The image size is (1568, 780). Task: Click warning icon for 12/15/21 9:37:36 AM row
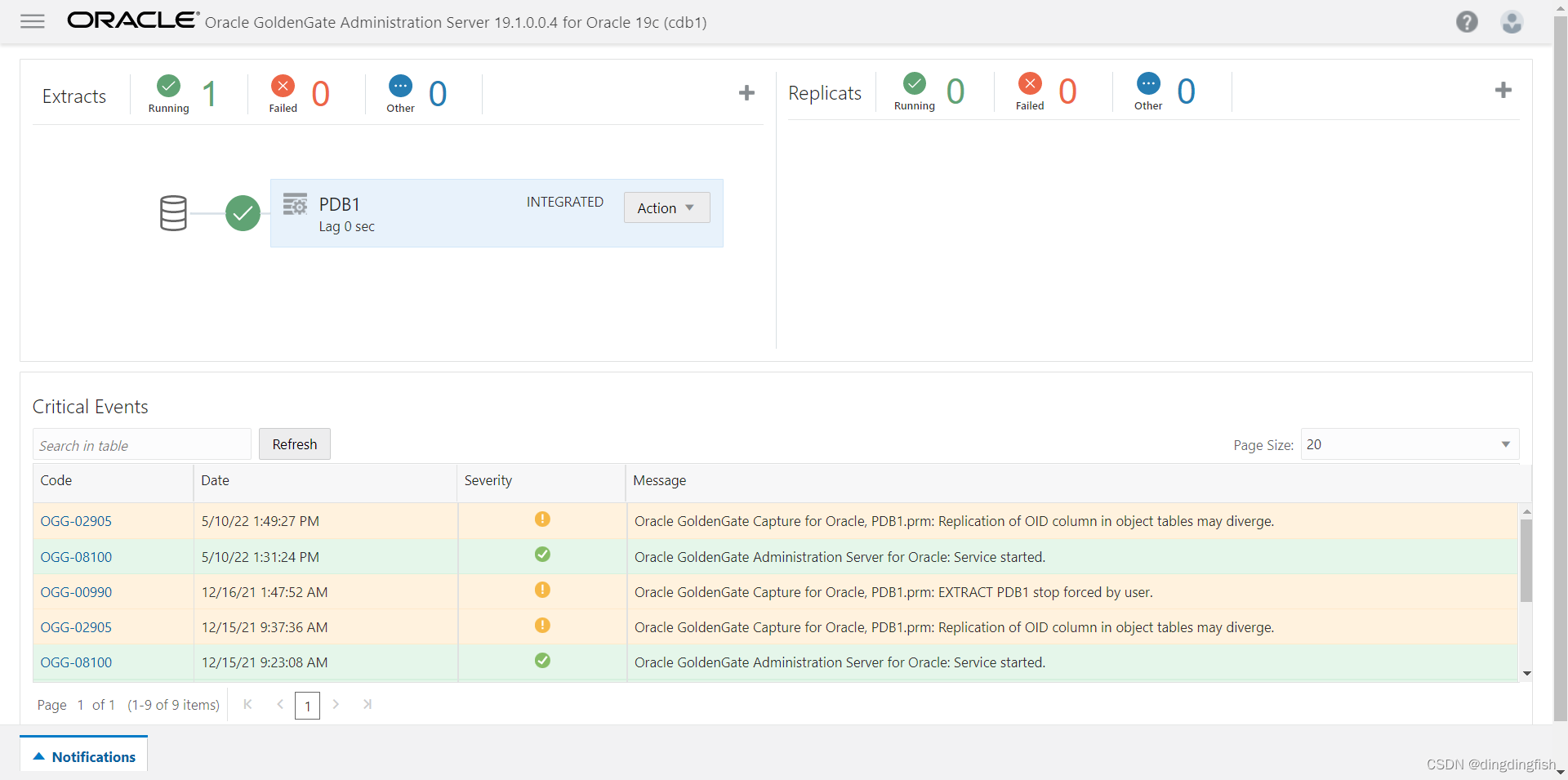[x=542, y=625]
